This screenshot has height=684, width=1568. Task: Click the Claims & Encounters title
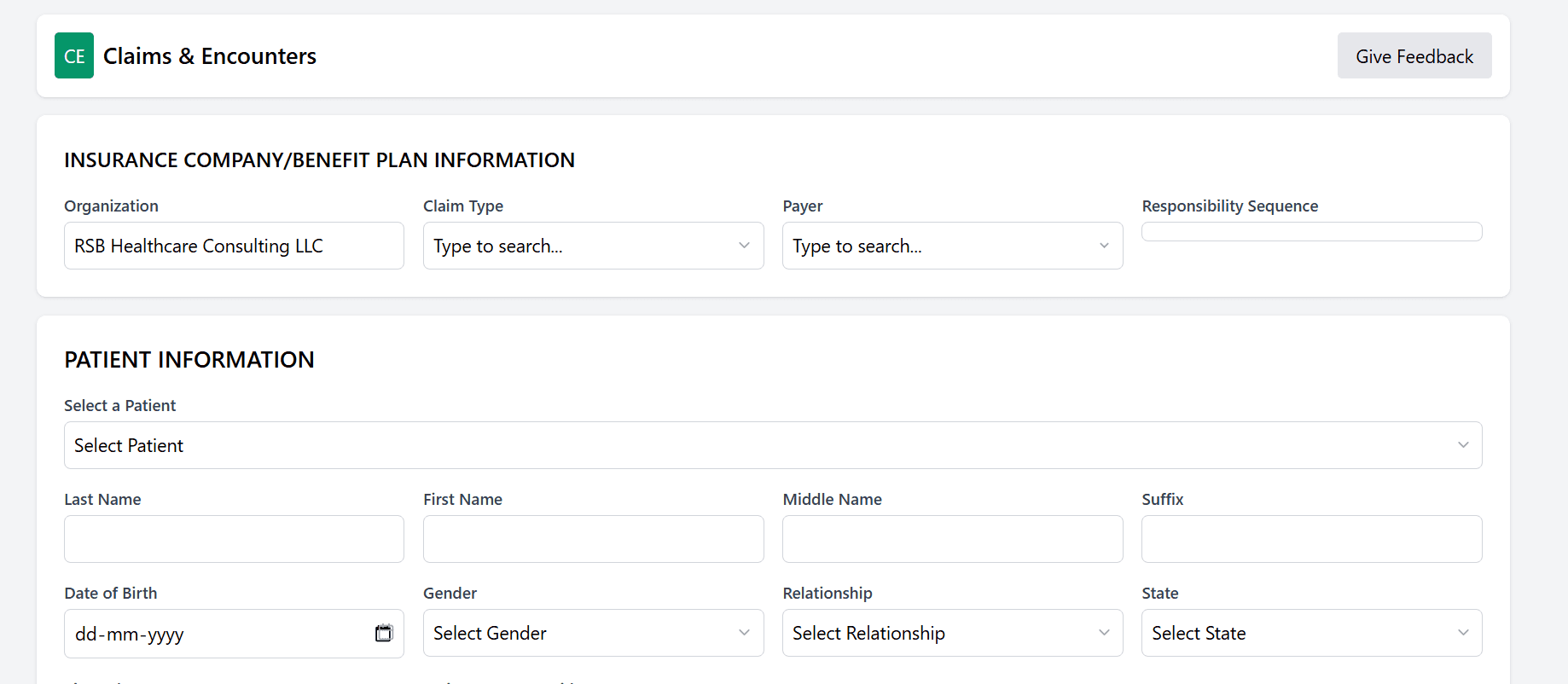point(210,56)
